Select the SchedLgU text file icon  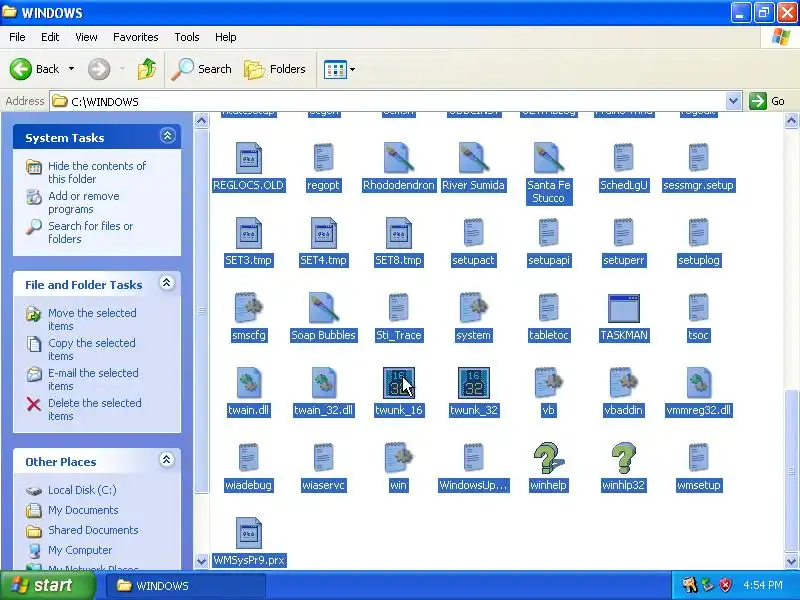click(623, 158)
